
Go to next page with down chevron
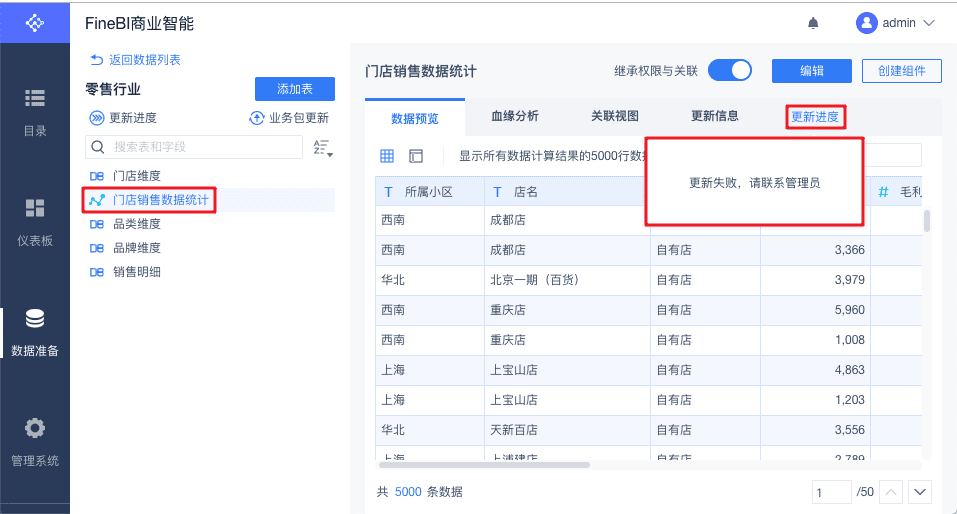919,492
